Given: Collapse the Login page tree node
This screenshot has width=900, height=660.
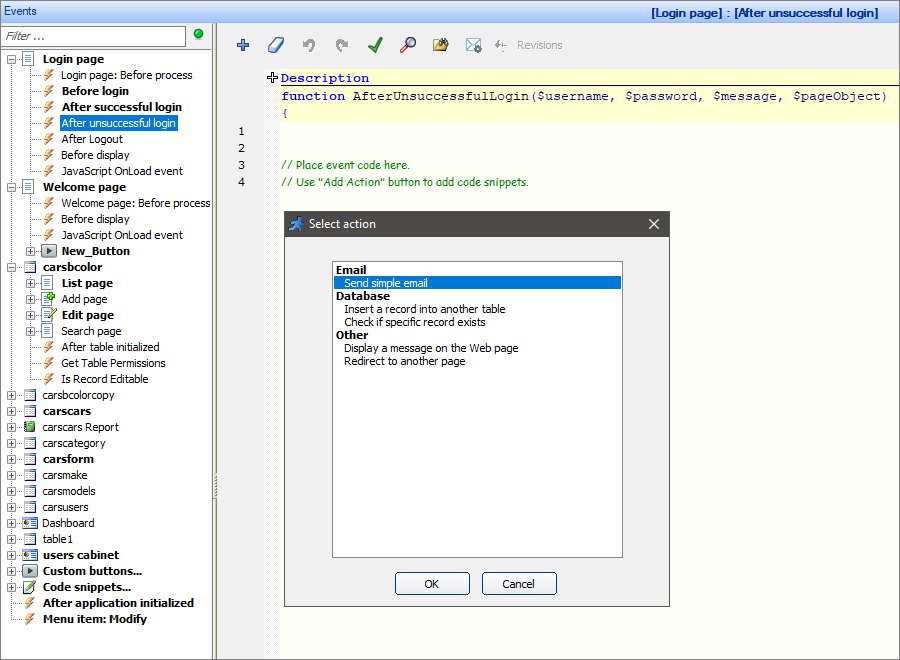Looking at the screenshot, I should click(9, 58).
